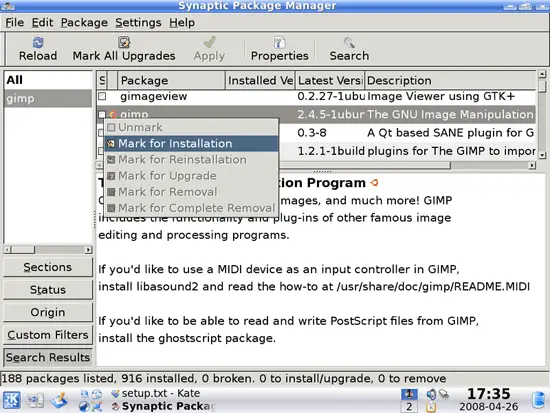Click the A Qt based SANE plugin description

pyautogui.click(x=450, y=133)
